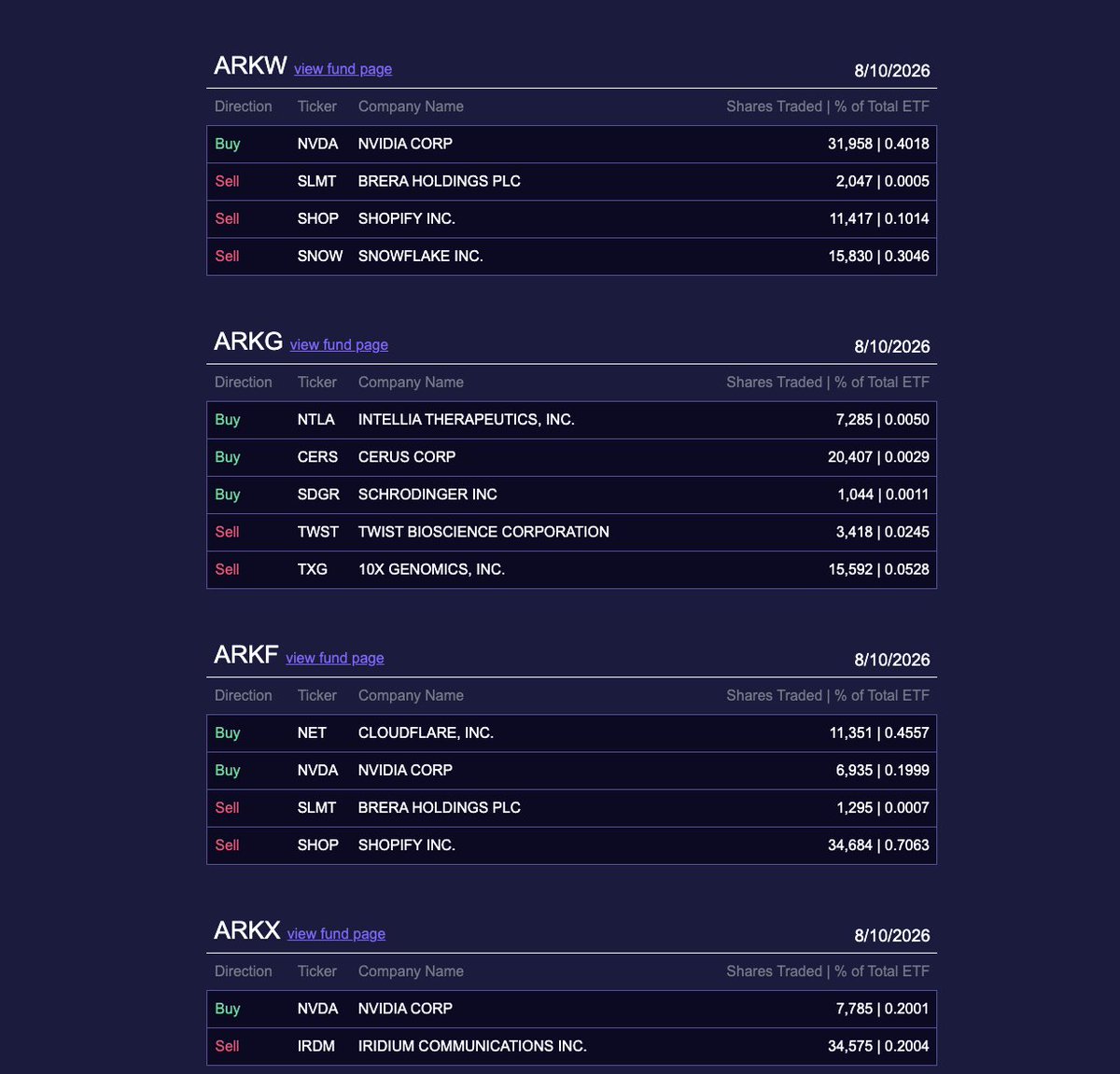Open the ARKX view fund page link
The image size is (1120, 1074).
click(x=336, y=934)
